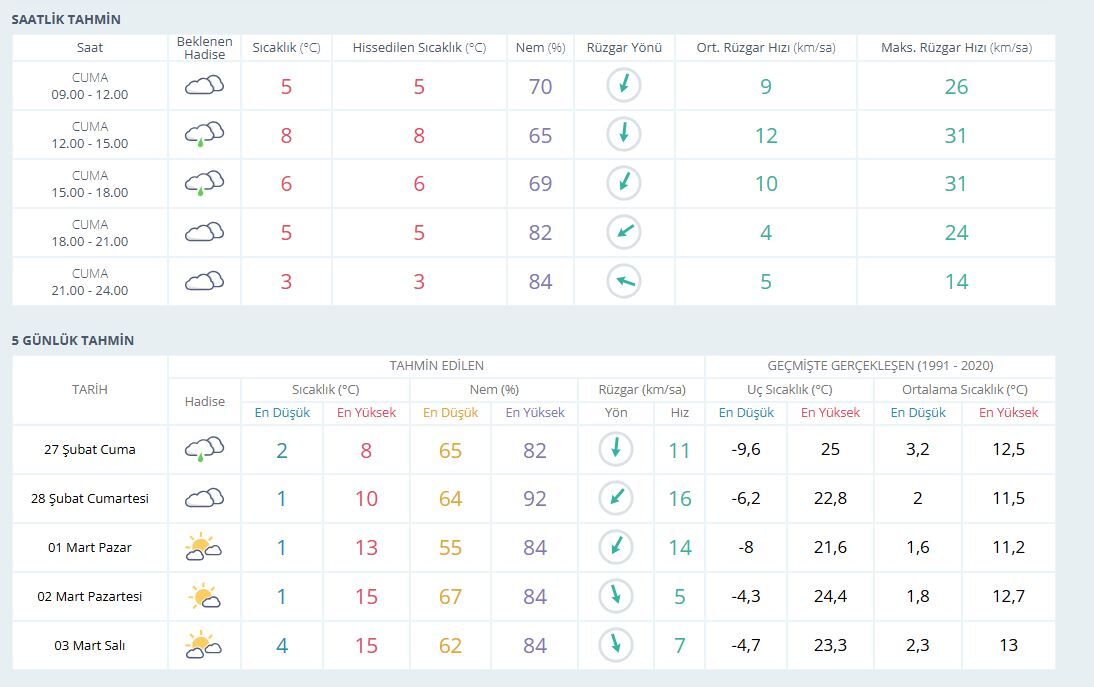Click the GEÇMİŞTE GERÇEKLEŞEN (1991 - 2020) header
This screenshot has width=1094, height=687.
pos(880,365)
